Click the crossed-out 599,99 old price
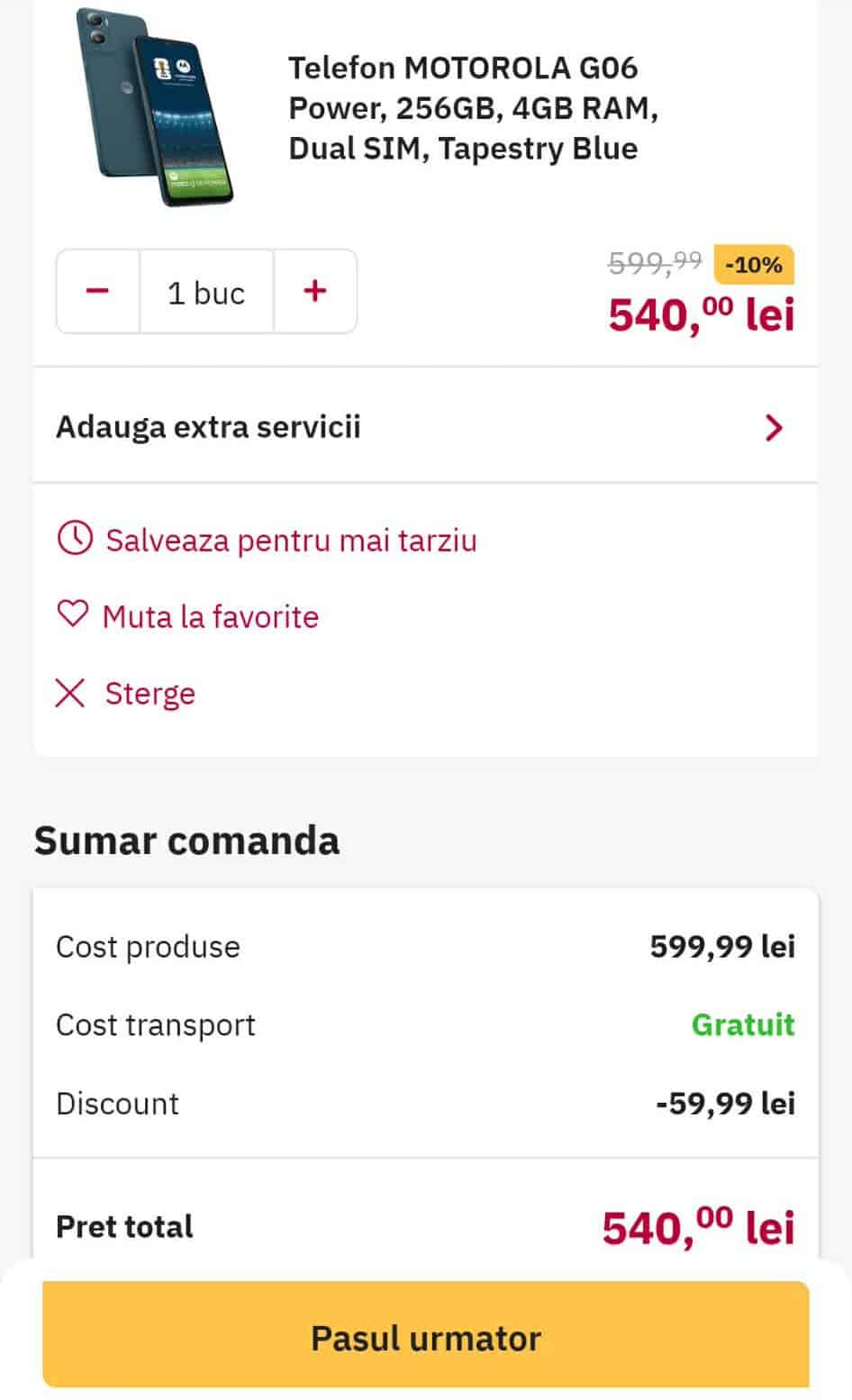The height and width of the screenshot is (1400, 852). tap(655, 262)
